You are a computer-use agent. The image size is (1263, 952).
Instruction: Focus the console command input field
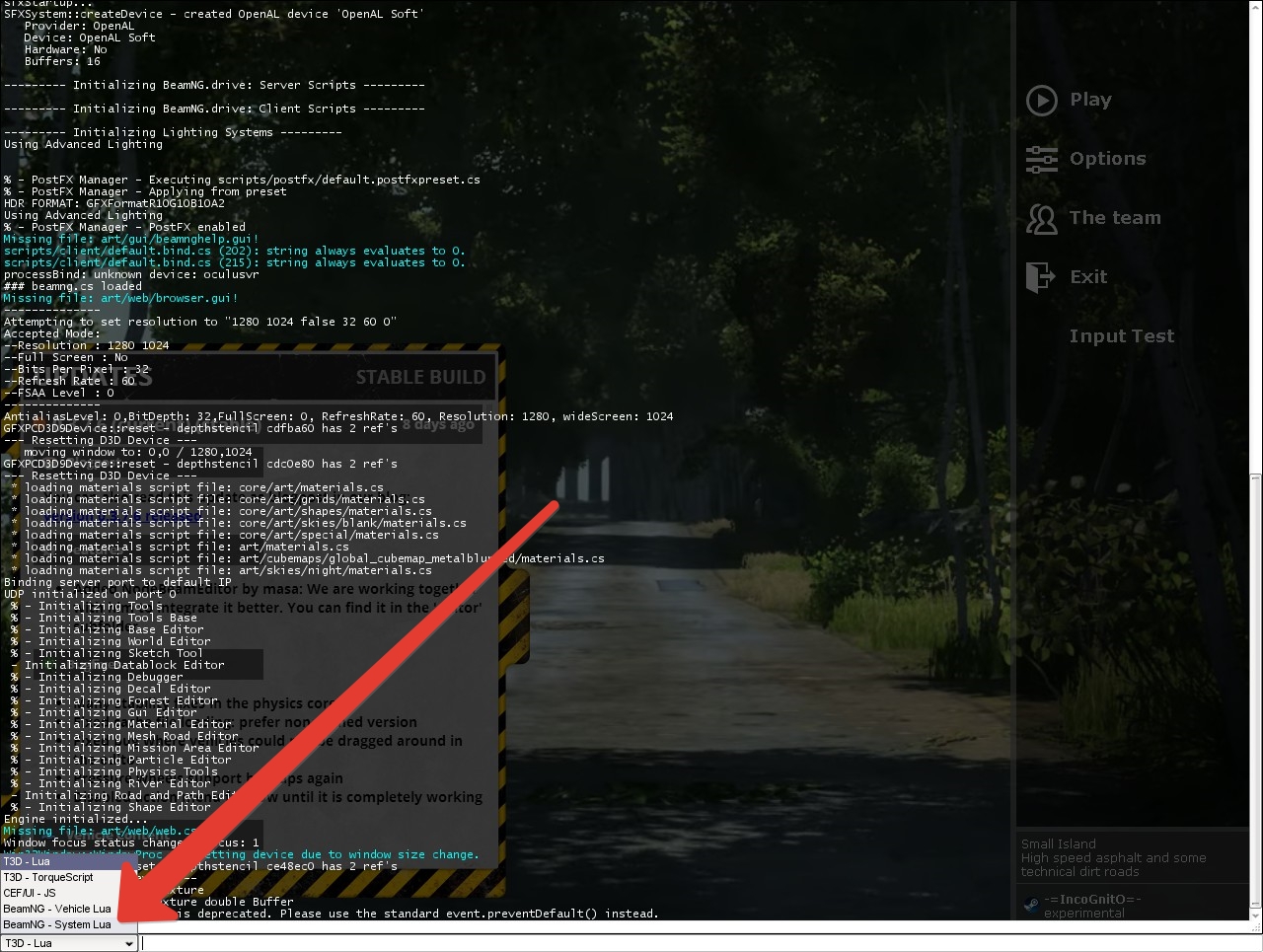coord(700,943)
